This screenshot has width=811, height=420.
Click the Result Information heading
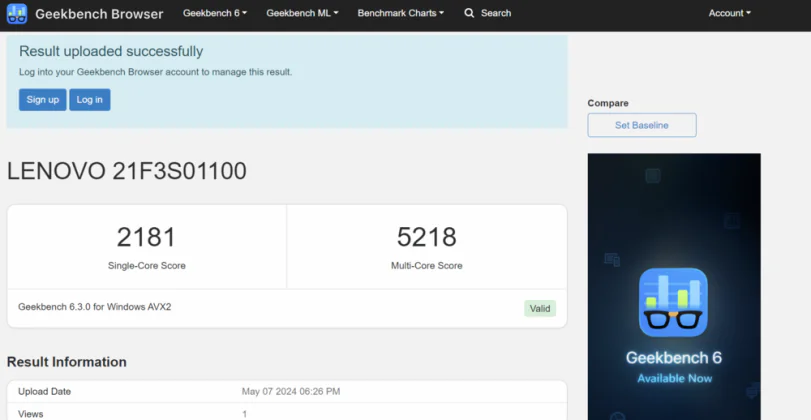click(x=67, y=362)
